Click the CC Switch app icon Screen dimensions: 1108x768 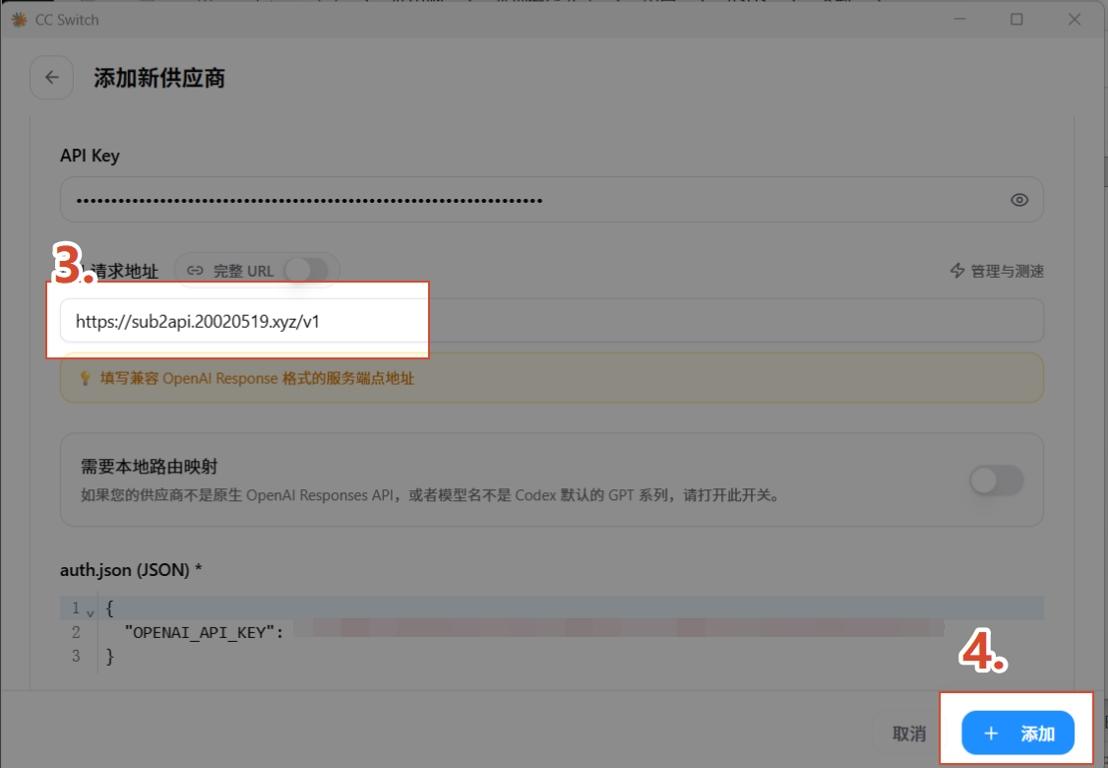[19, 20]
